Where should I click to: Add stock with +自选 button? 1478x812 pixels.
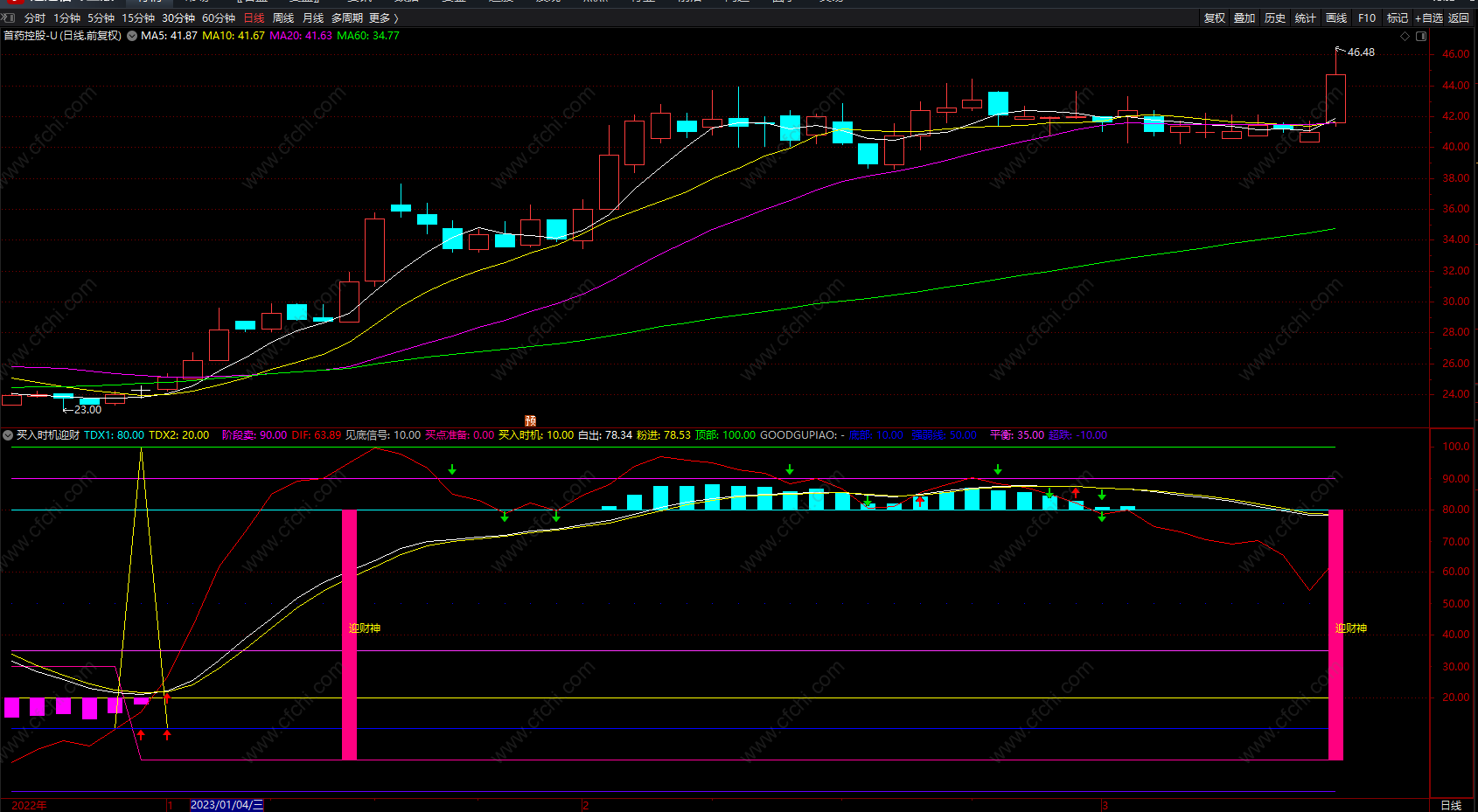[1429, 18]
